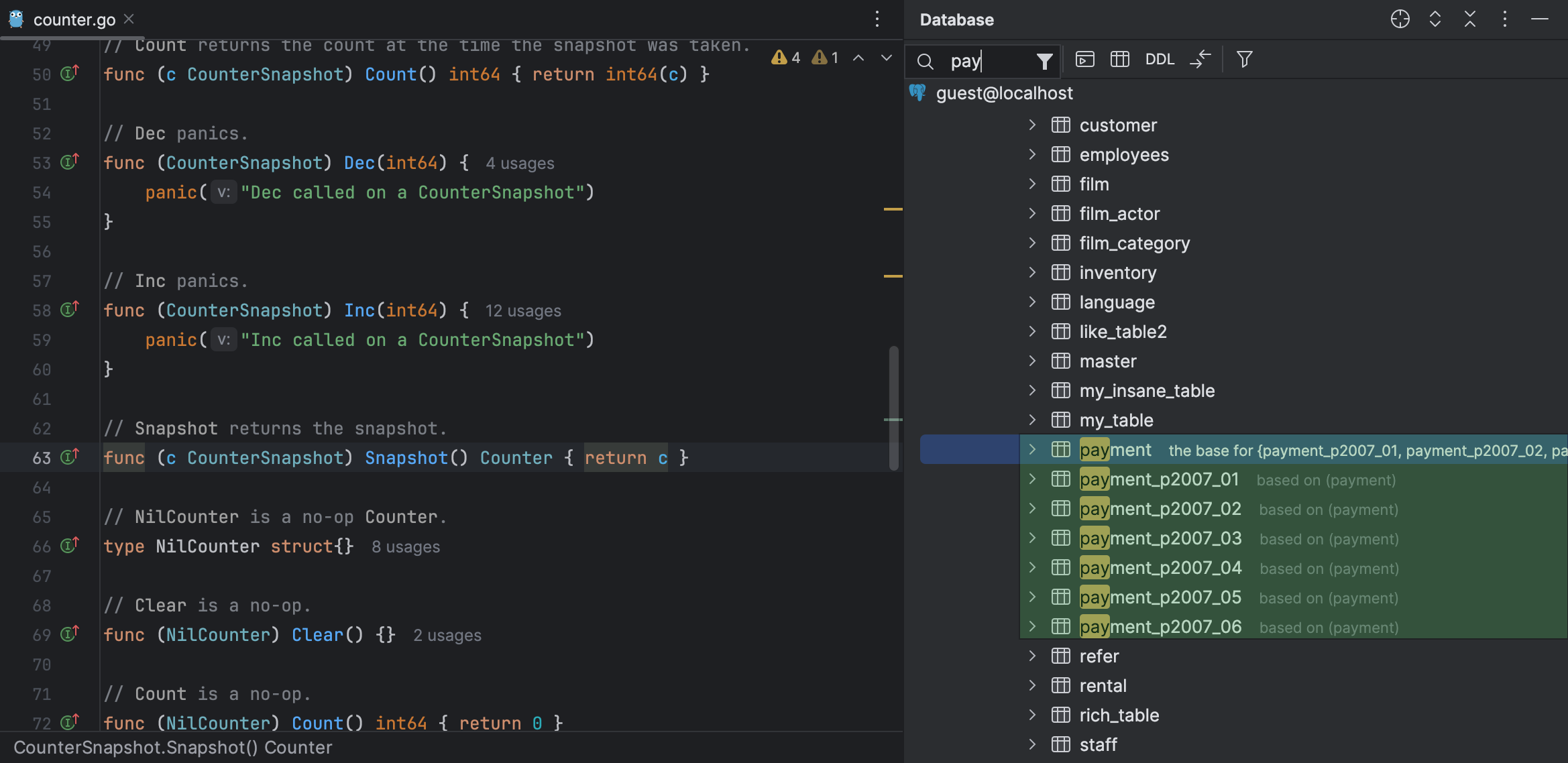Image resolution: width=1568 pixels, height=763 pixels.
Task: Click the 12 usages inlay hint
Action: pyautogui.click(x=522, y=311)
